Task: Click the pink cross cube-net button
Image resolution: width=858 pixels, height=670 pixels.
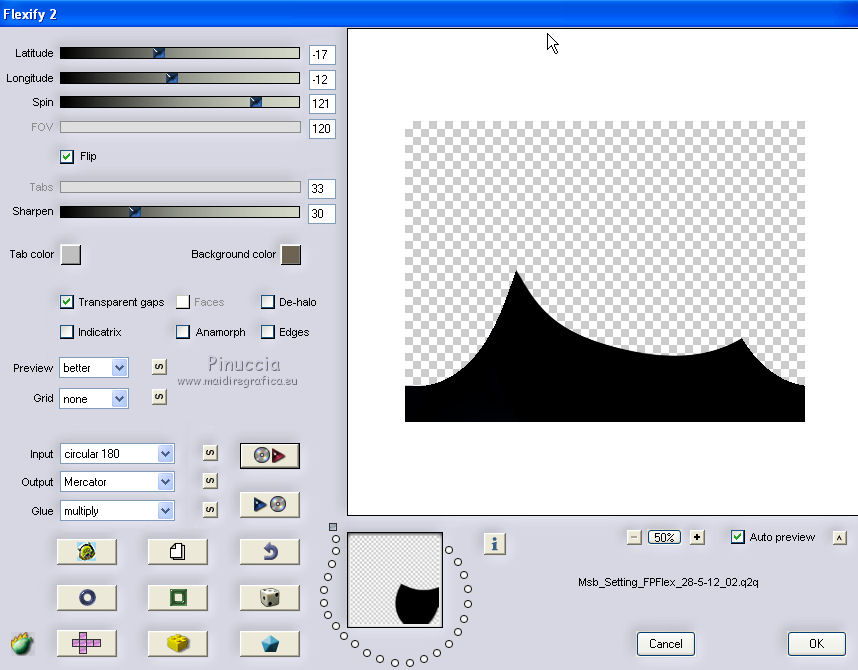Action: (86, 643)
